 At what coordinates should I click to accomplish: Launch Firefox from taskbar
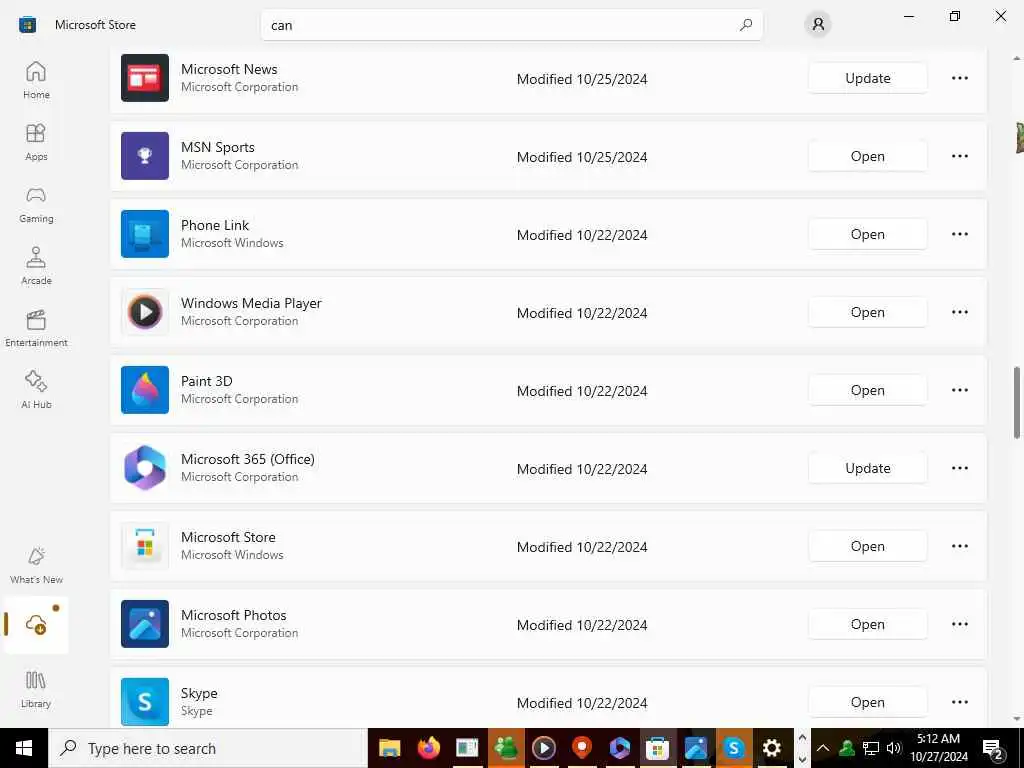coord(428,748)
